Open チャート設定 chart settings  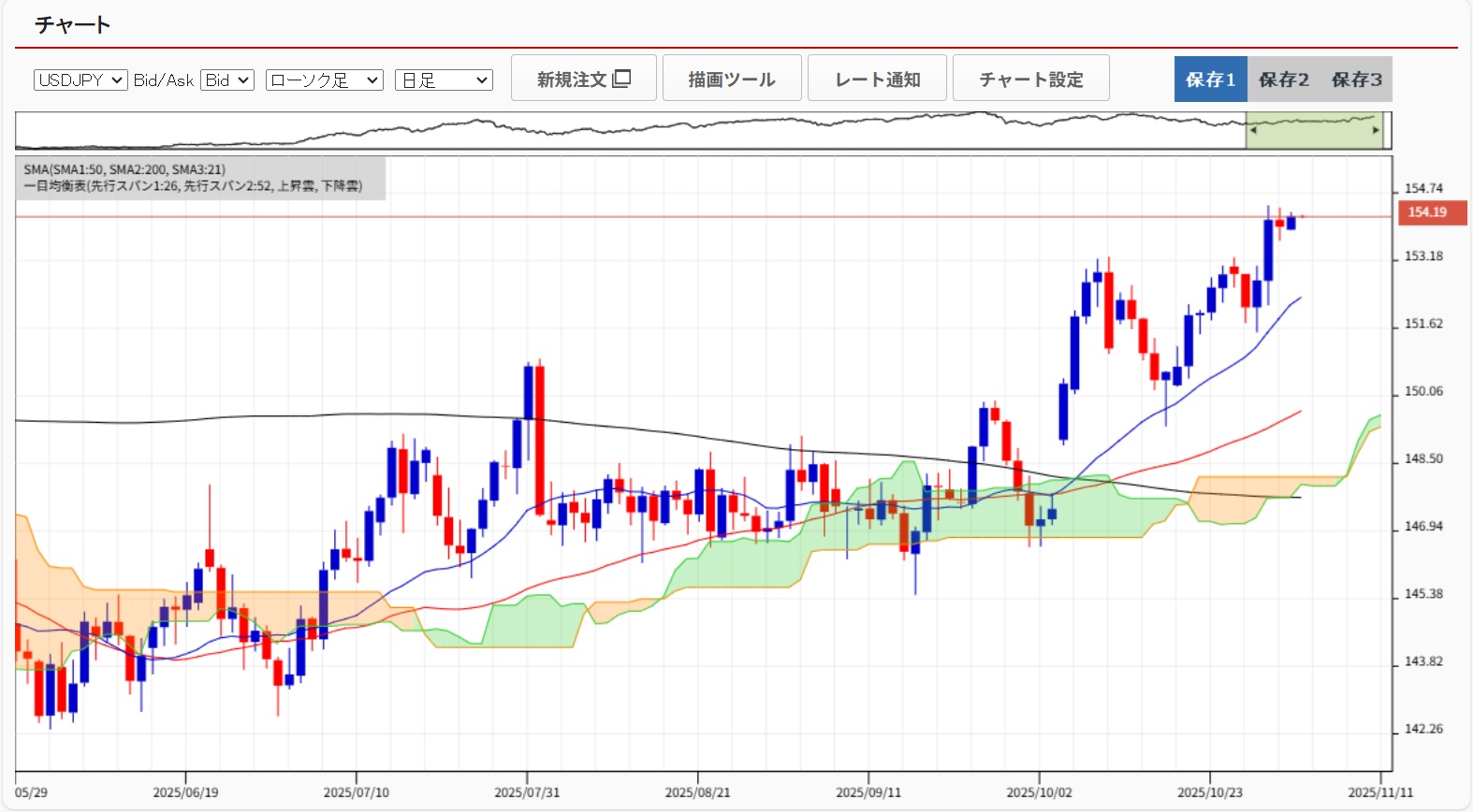1030,79
